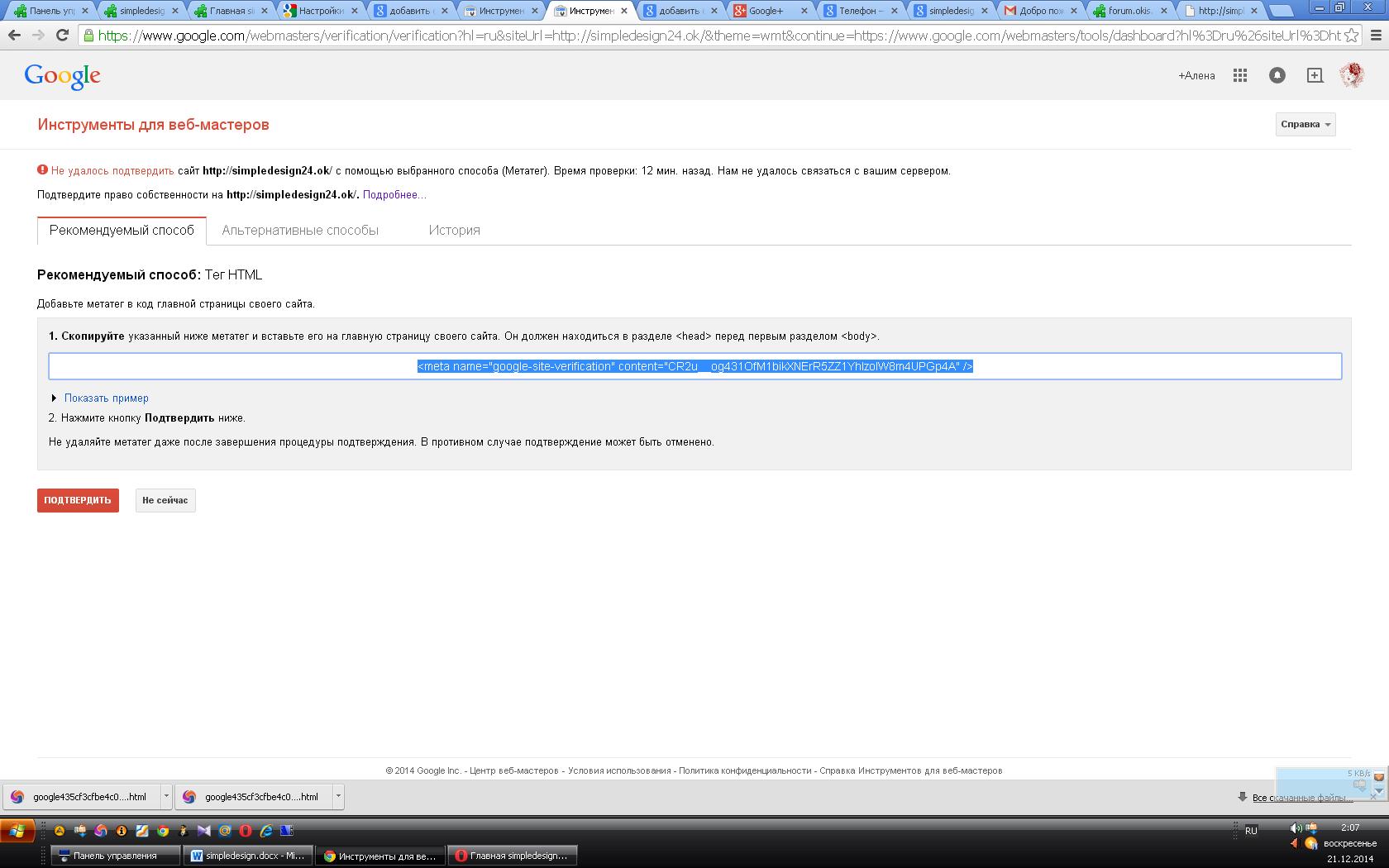The height and width of the screenshot is (868, 1389).
Task: Reload the page with the refresh icon
Action: tap(62, 36)
